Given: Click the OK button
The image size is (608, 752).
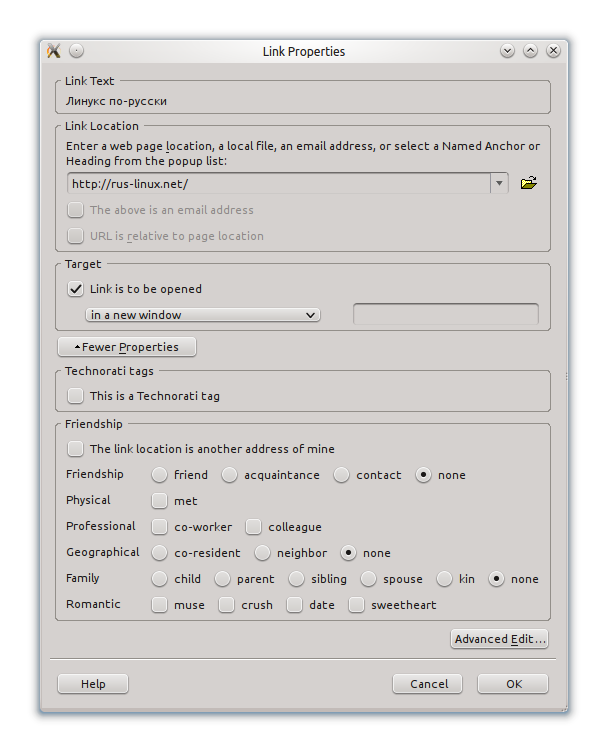Looking at the screenshot, I should click(x=513, y=684).
